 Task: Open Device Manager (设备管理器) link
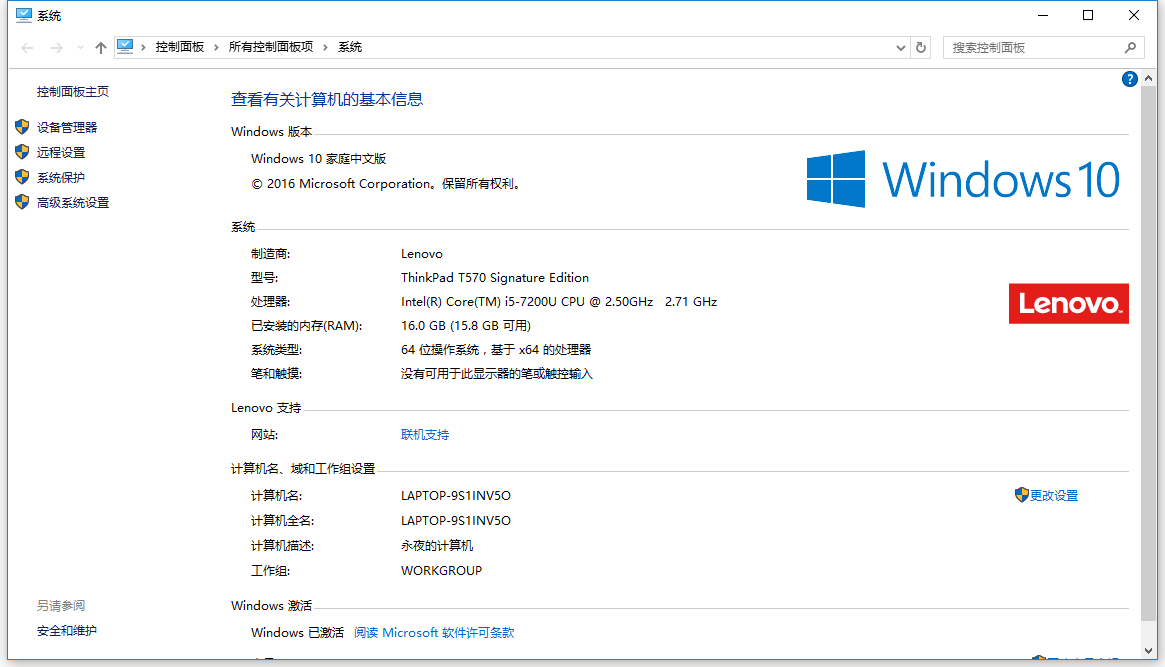(x=67, y=128)
